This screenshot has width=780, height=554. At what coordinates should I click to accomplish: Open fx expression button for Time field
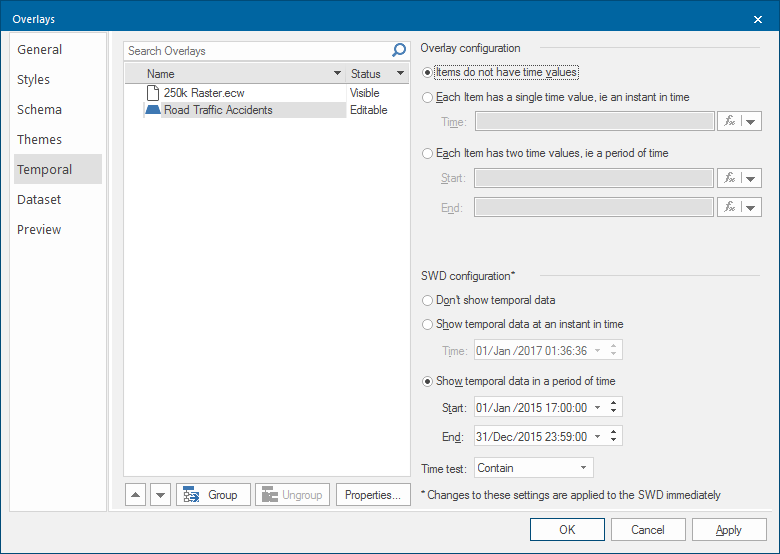point(730,121)
